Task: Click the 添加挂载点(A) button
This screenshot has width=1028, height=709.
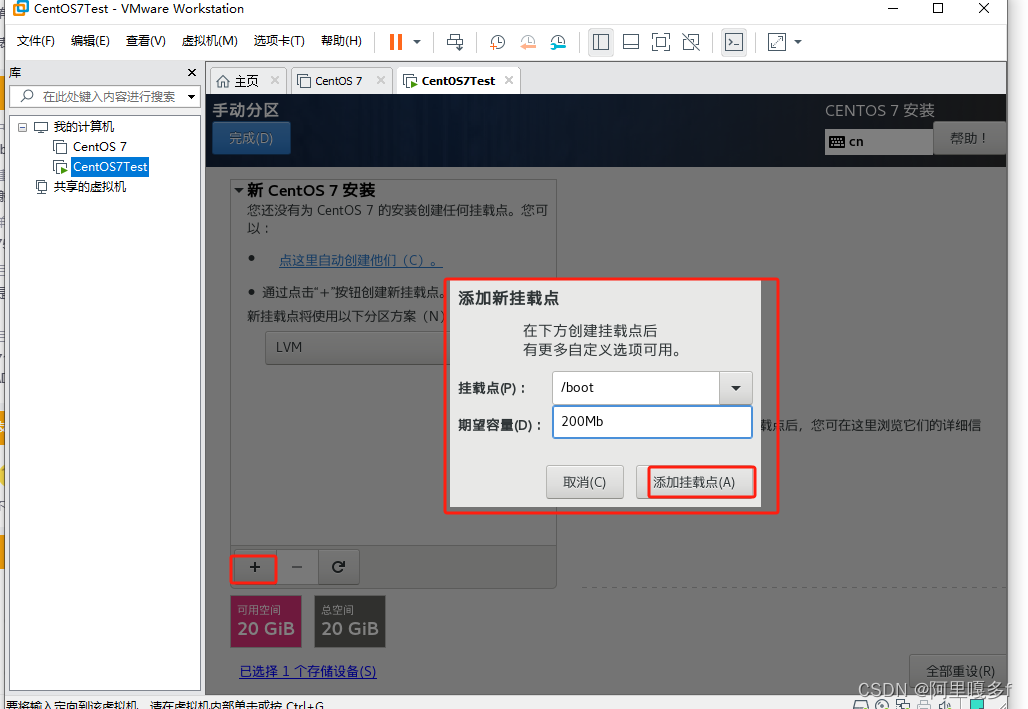Action: tap(700, 481)
